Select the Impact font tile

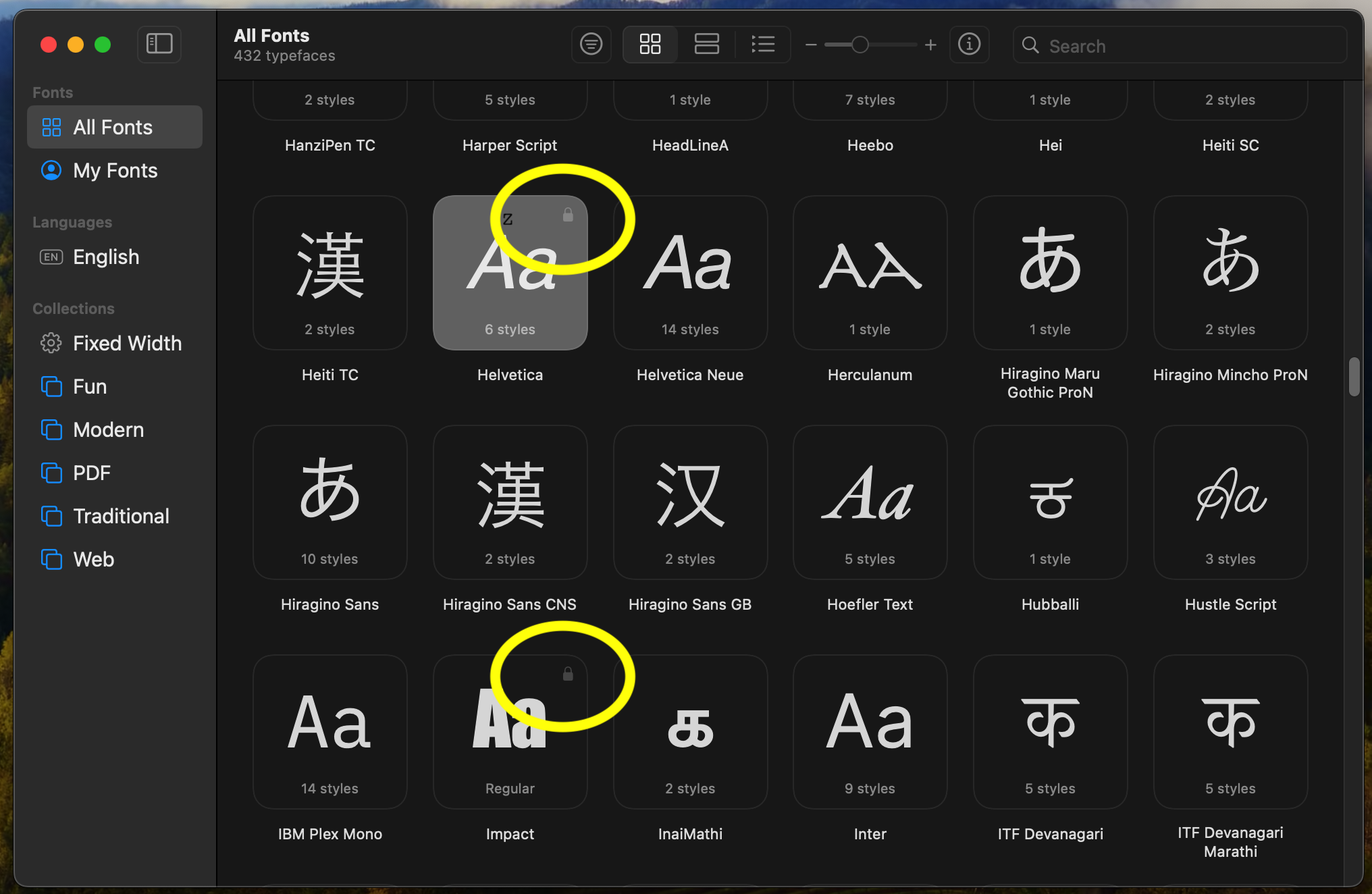tap(510, 732)
